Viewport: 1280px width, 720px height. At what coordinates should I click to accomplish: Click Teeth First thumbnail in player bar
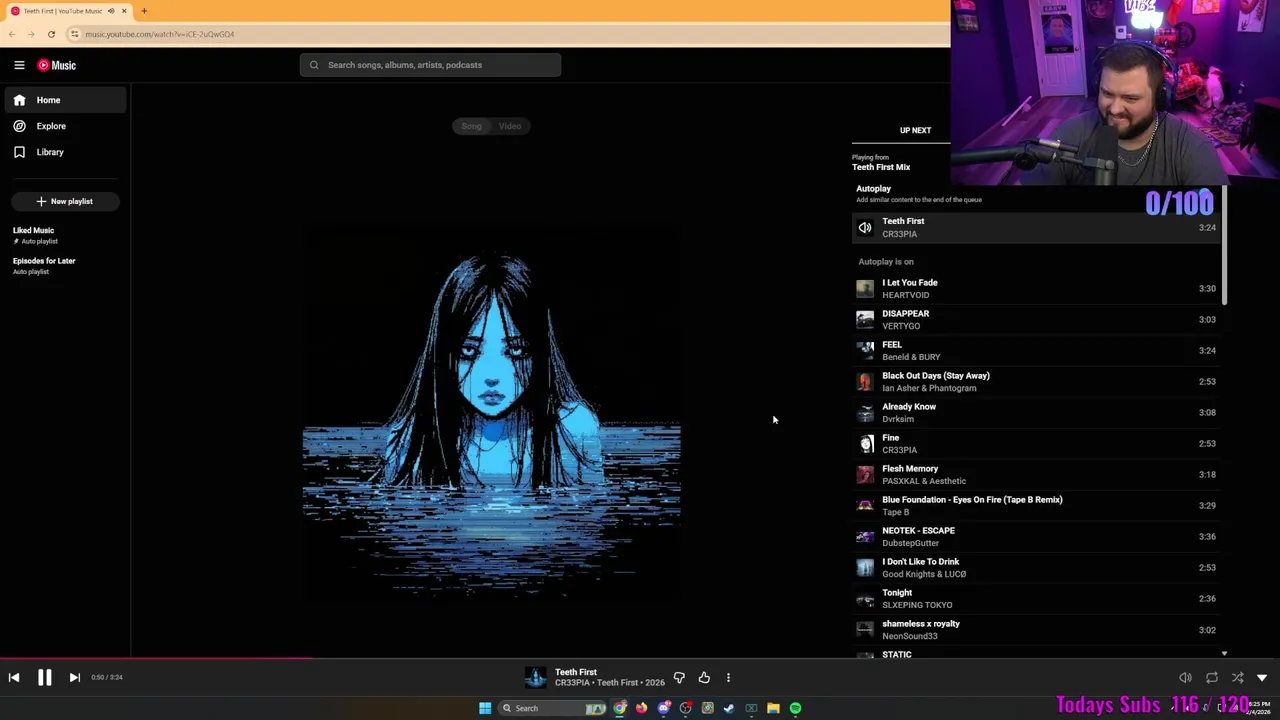[x=536, y=678]
